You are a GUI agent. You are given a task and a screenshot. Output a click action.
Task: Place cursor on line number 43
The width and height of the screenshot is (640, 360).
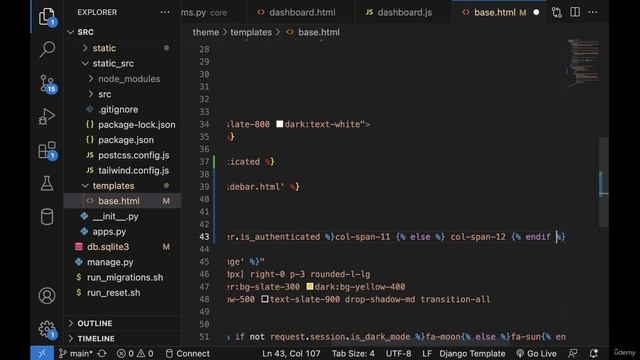coord(204,237)
